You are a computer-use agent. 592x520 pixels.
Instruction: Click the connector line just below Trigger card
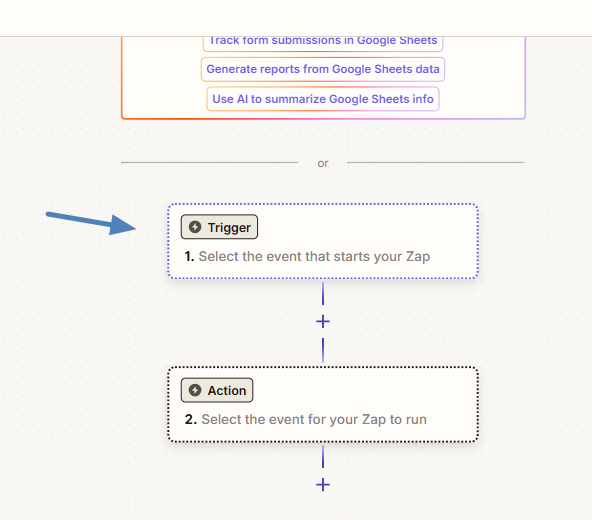323,293
